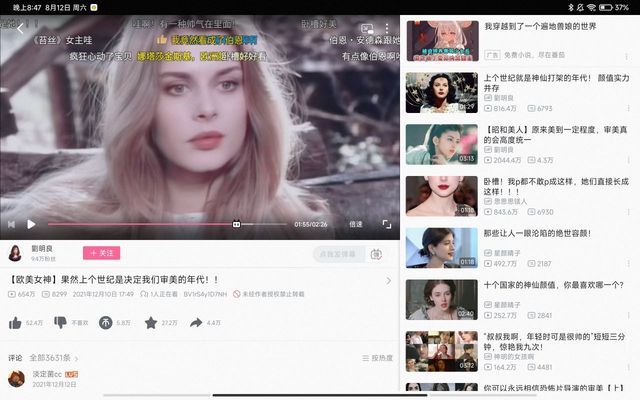Open the ad title 我穿越到了一个遍地兽娘的世界
The image size is (640, 400).
click(540, 27)
